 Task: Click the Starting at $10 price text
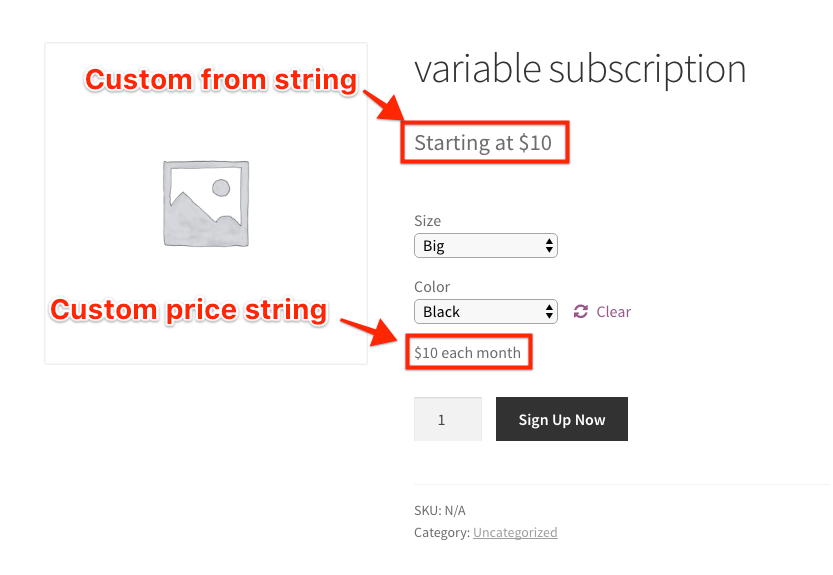tap(483, 142)
